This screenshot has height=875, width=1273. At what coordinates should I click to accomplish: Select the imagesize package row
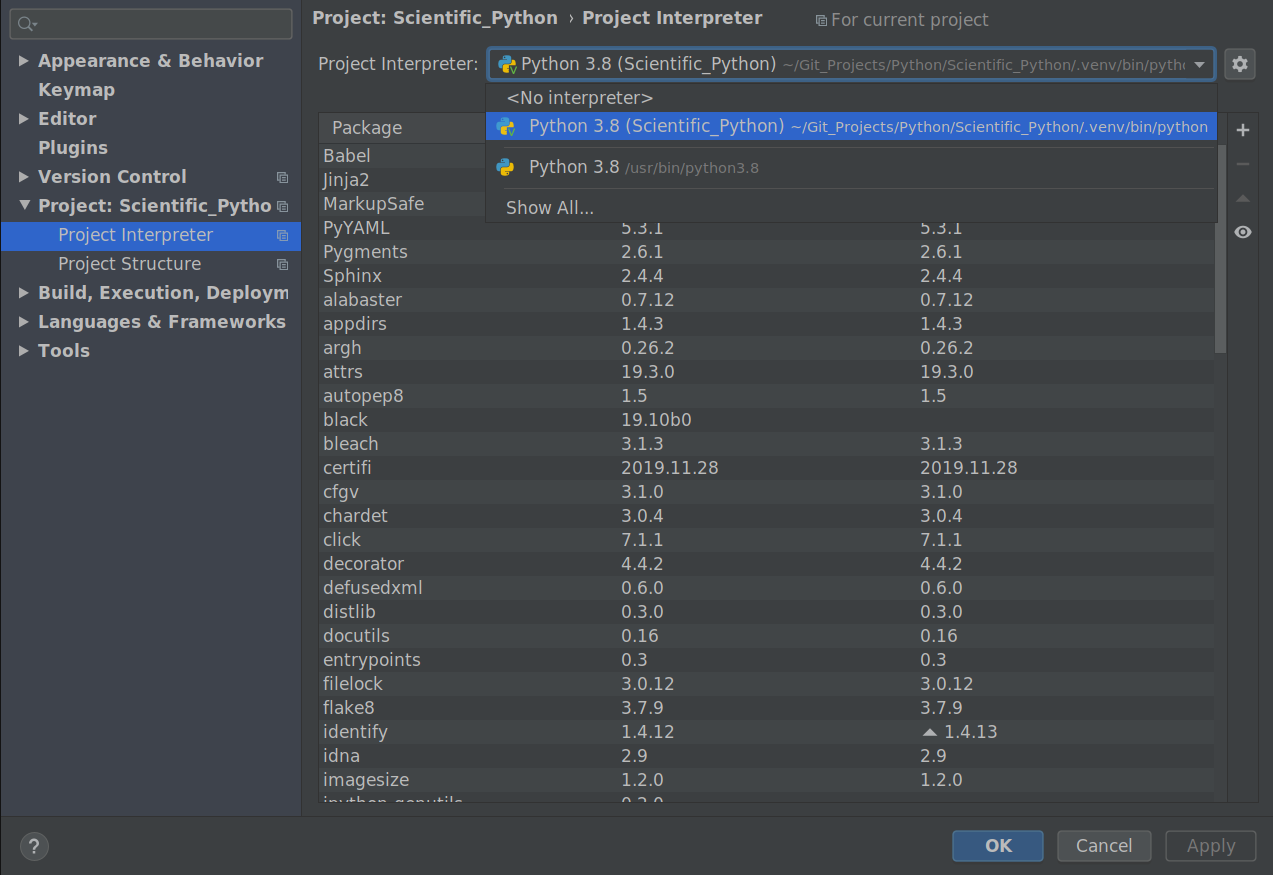point(768,780)
